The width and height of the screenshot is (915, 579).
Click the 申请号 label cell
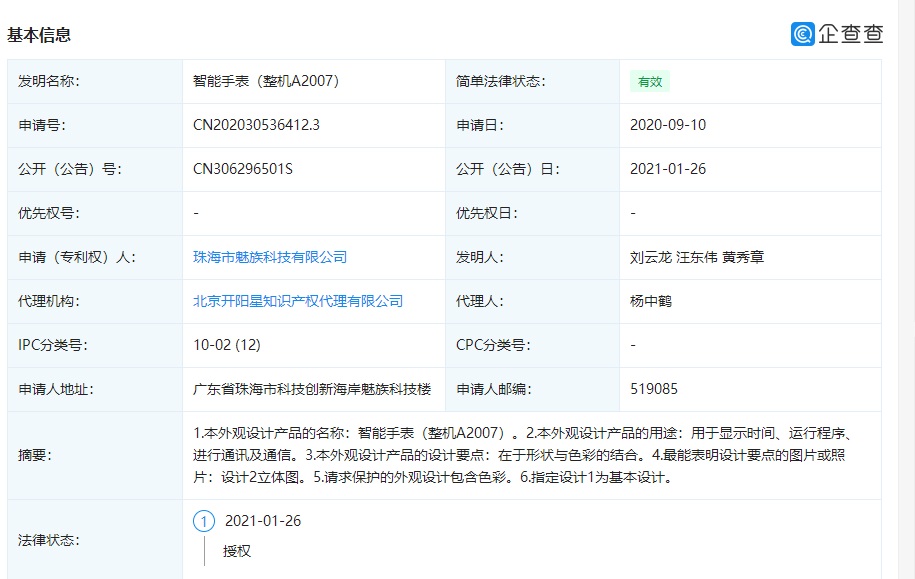coord(95,125)
